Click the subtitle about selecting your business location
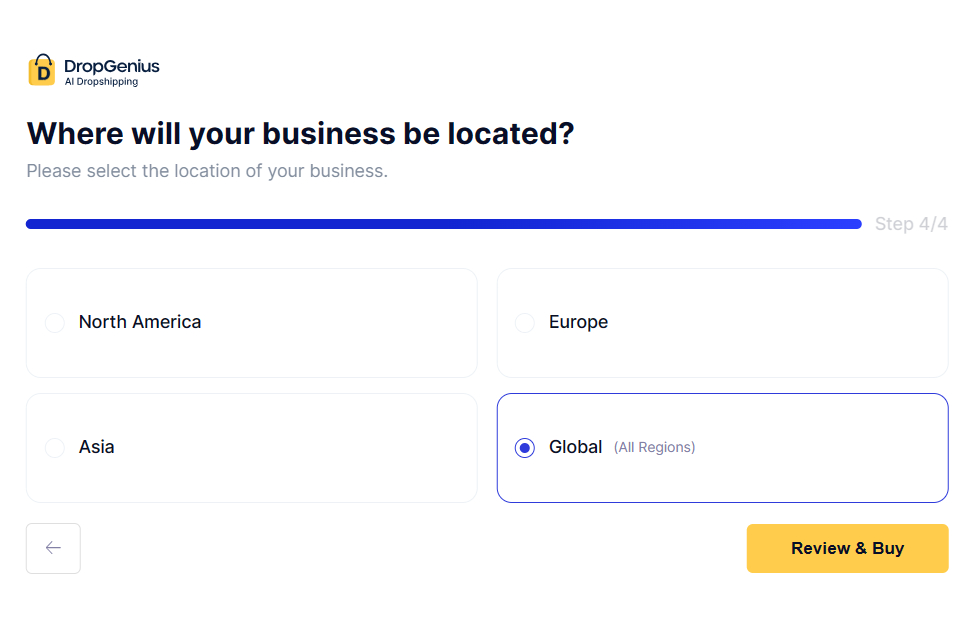 click(x=206, y=171)
